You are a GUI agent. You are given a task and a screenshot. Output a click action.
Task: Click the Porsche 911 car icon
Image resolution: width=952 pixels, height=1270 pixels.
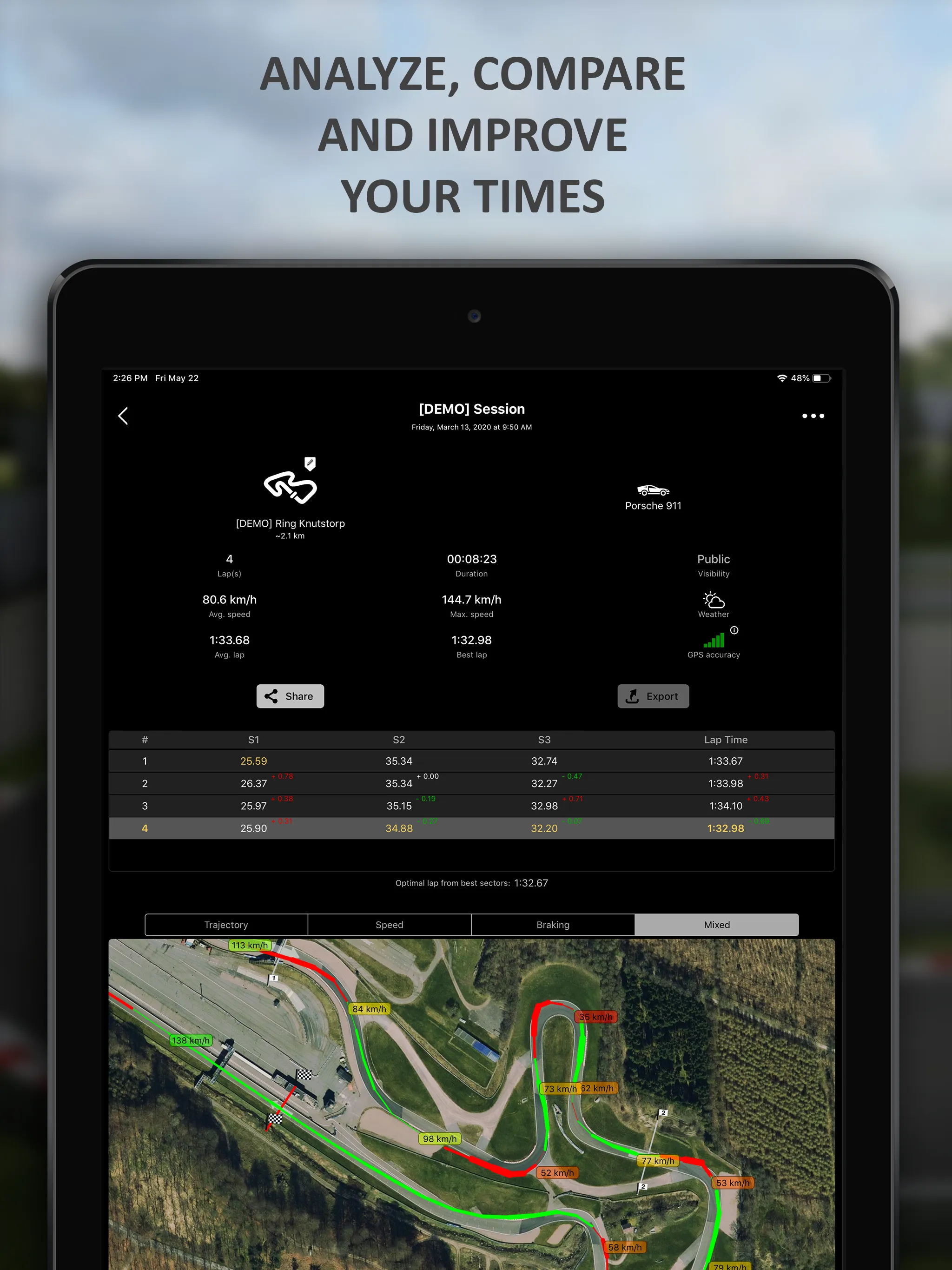point(654,488)
